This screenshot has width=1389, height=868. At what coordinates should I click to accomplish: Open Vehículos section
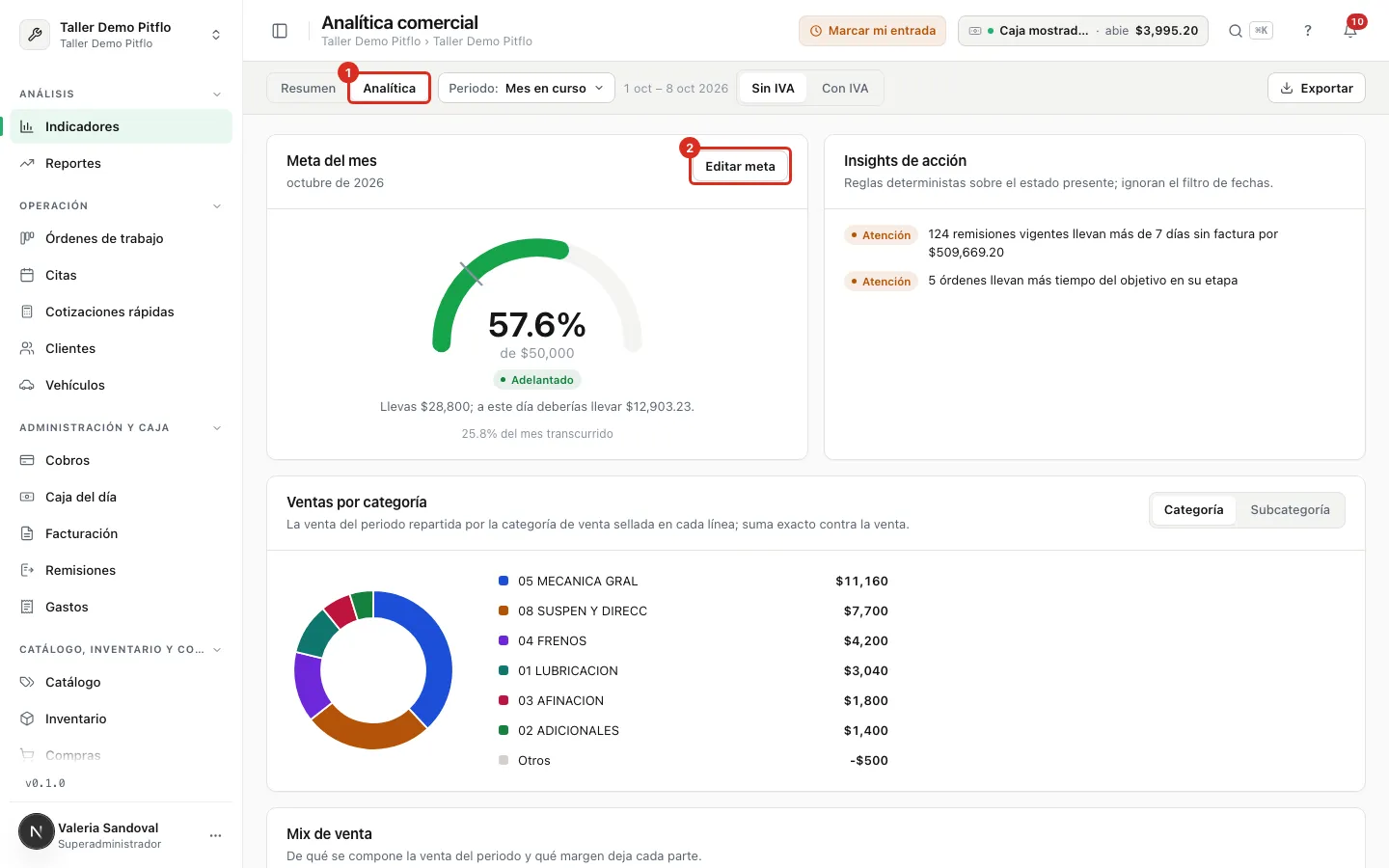(x=122, y=385)
